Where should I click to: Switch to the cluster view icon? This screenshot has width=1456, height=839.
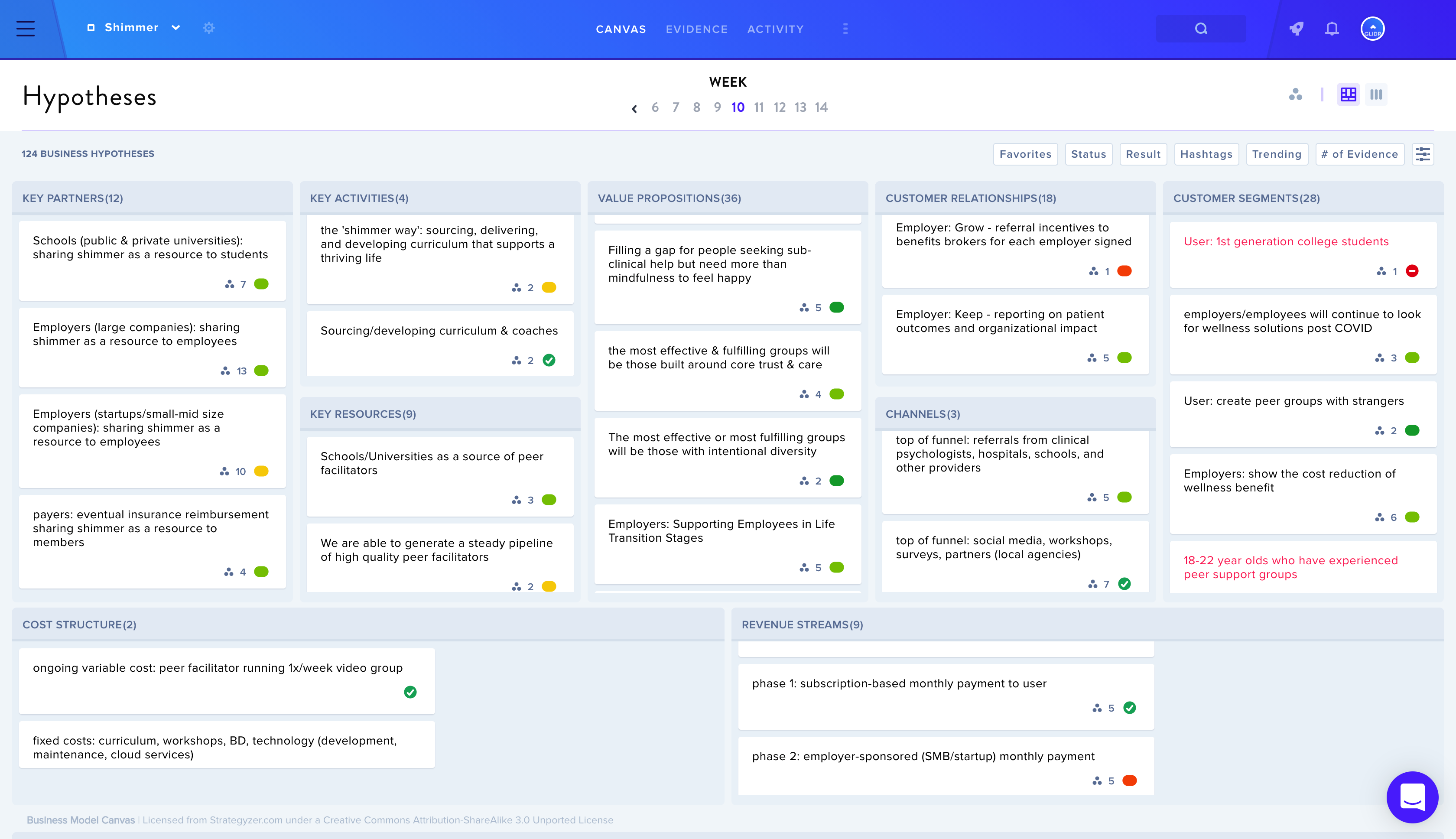[x=1296, y=94]
